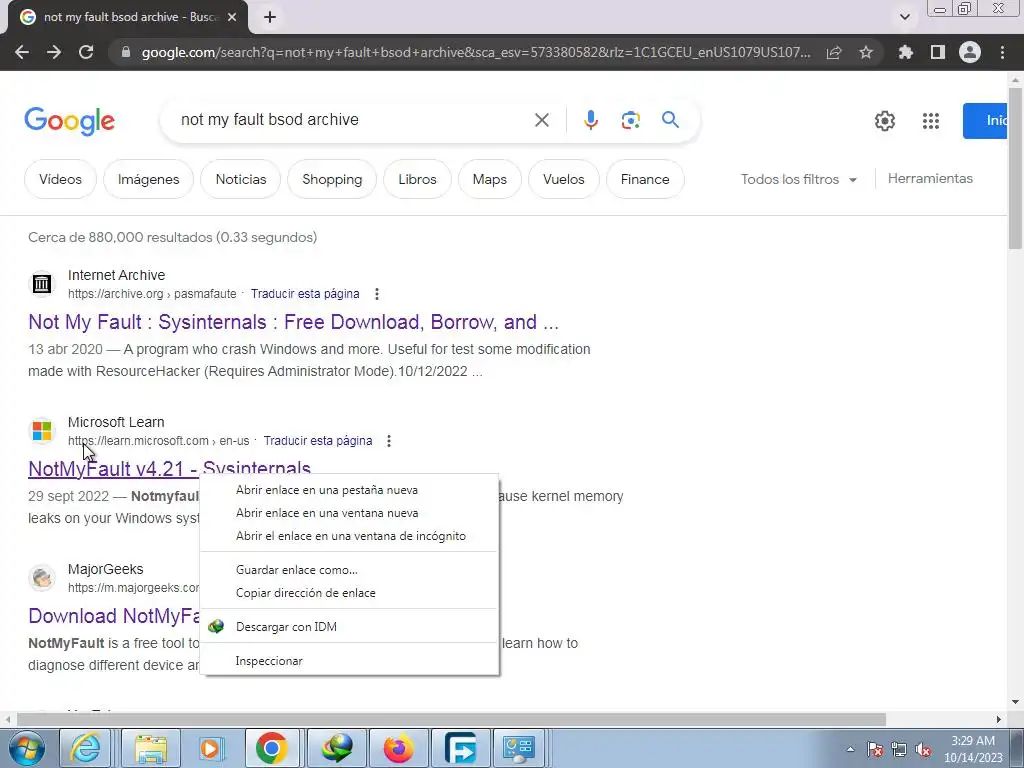Open the Action Center flag icon
Viewport: 1024px width, 768px height.
875,750
